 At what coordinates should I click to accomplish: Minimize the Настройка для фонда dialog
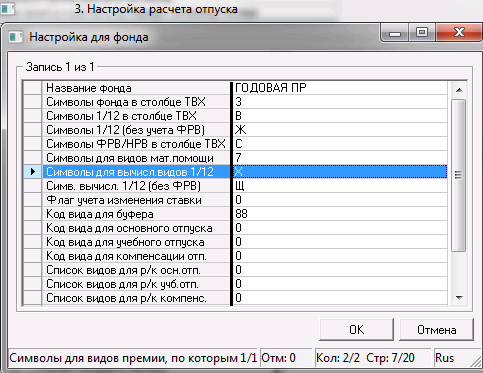click(395, 33)
